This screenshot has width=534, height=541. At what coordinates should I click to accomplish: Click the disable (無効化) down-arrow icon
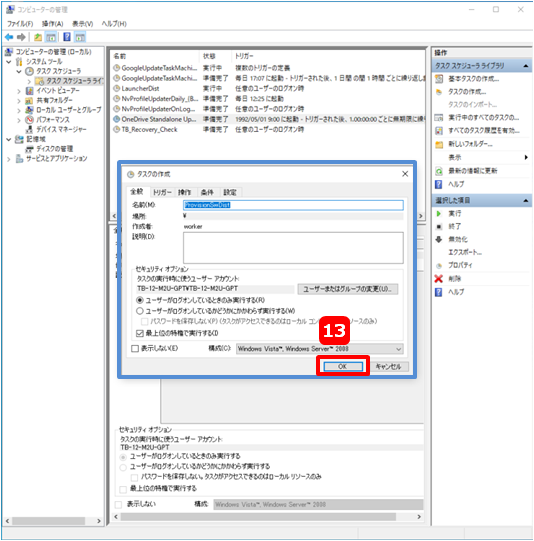pyautogui.click(x=438, y=239)
